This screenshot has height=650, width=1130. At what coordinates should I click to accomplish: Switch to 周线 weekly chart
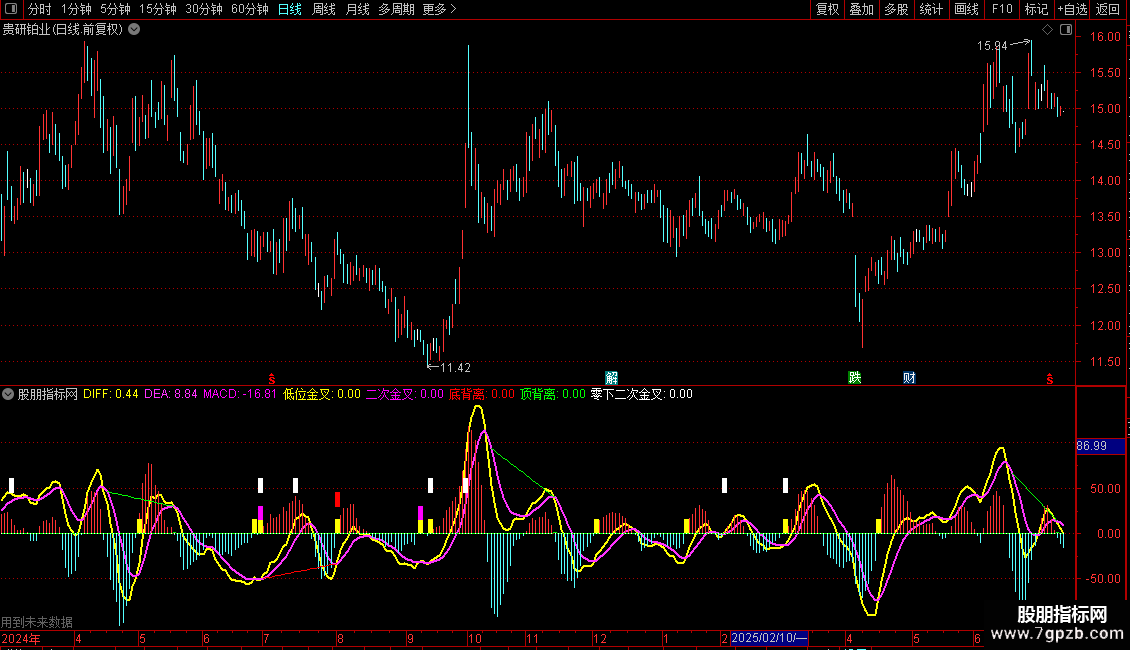click(x=324, y=9)
